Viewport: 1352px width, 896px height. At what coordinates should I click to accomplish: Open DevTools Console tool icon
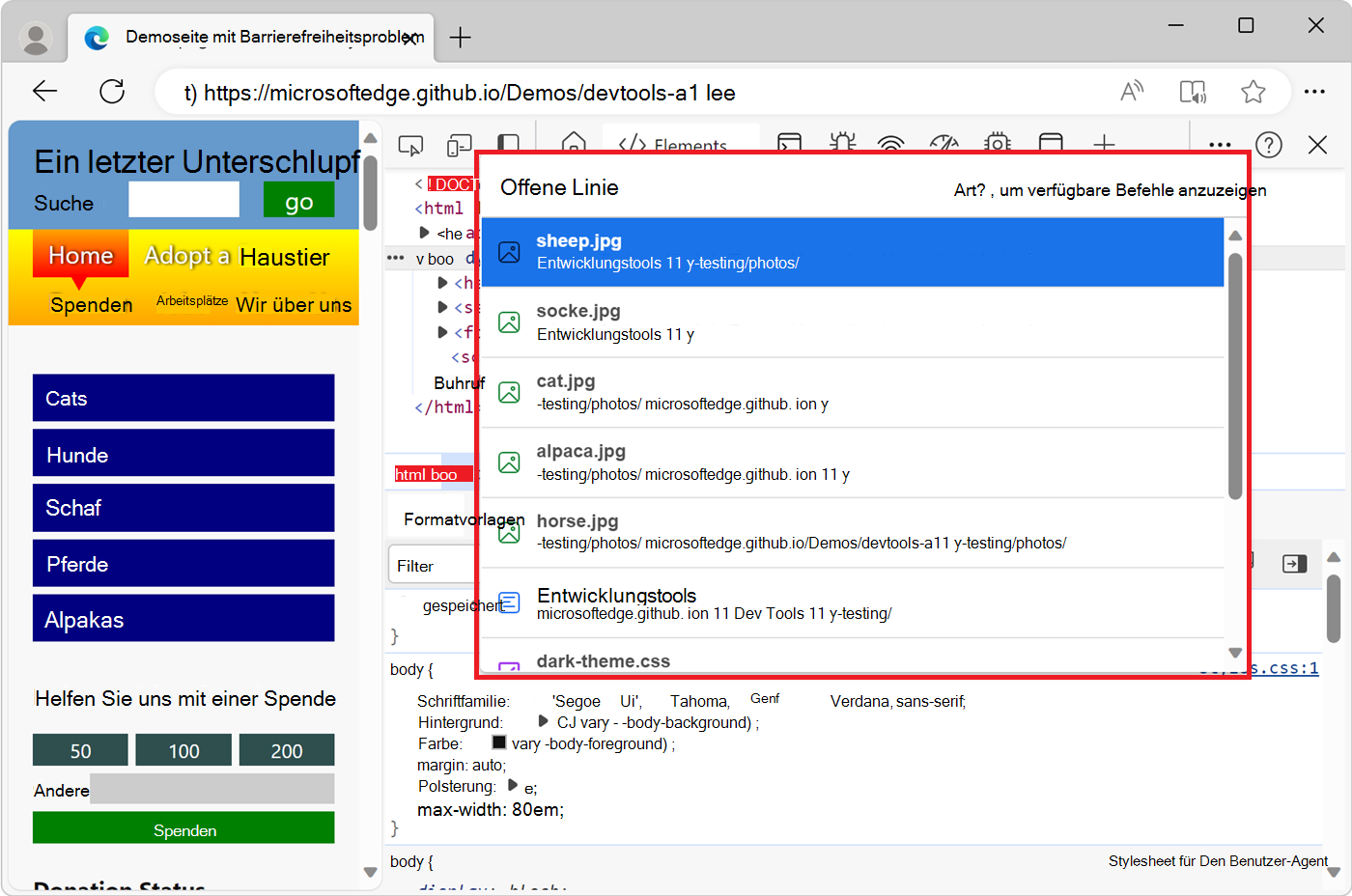point(790,144)
